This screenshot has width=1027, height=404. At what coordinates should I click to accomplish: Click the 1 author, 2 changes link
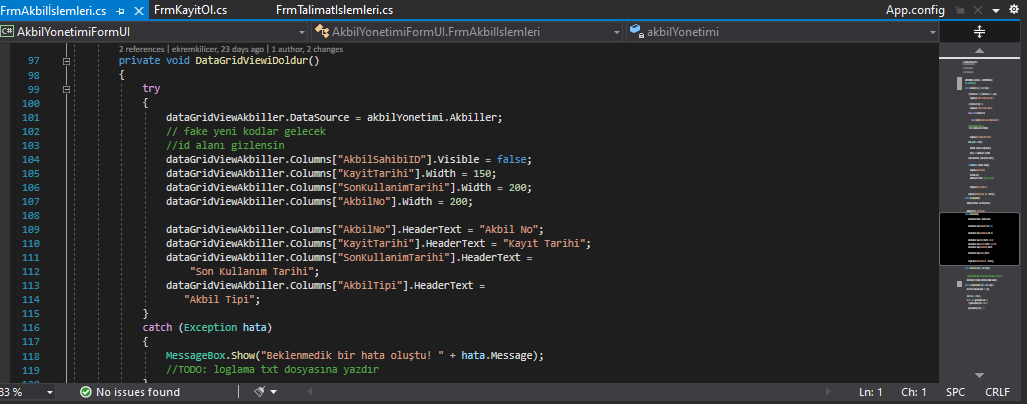(x=307, y=49)
